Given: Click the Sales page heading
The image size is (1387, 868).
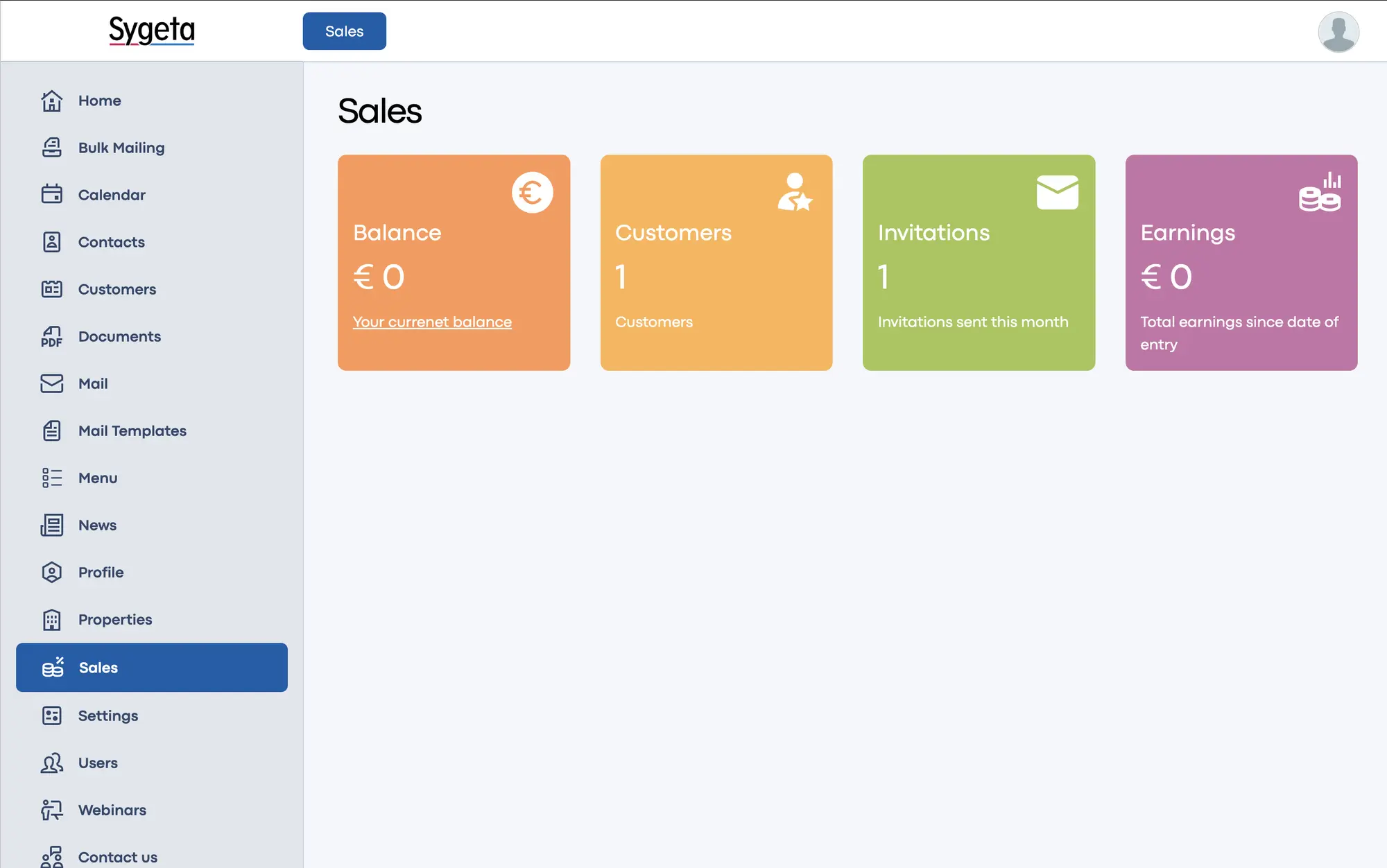Looking at the screenshot, I should coord(380,111).
